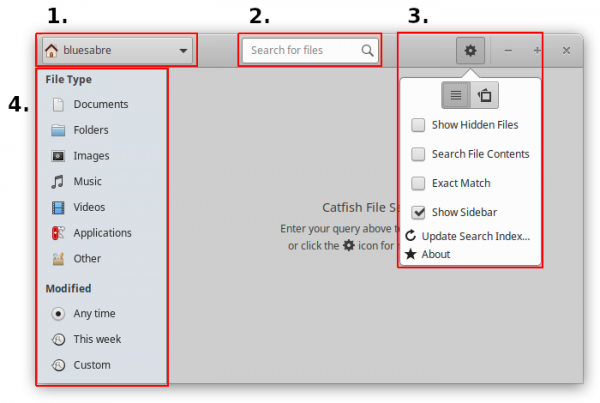The width and height of the screenshot is (600, 403).
Task: Filter by Folders file type
Action: (80, 130)
